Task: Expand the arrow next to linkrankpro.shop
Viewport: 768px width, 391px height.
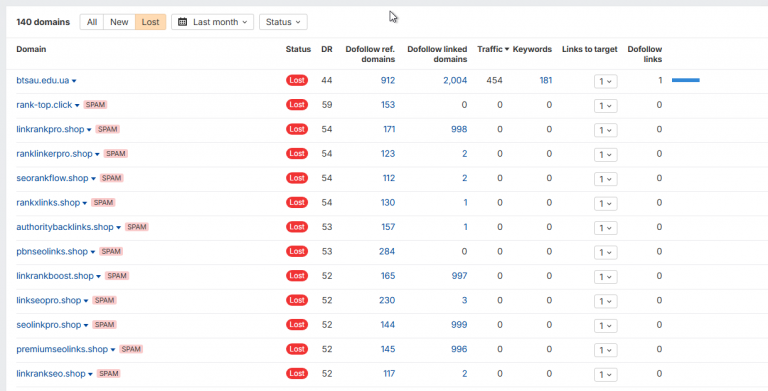Action: pos(89,130)
